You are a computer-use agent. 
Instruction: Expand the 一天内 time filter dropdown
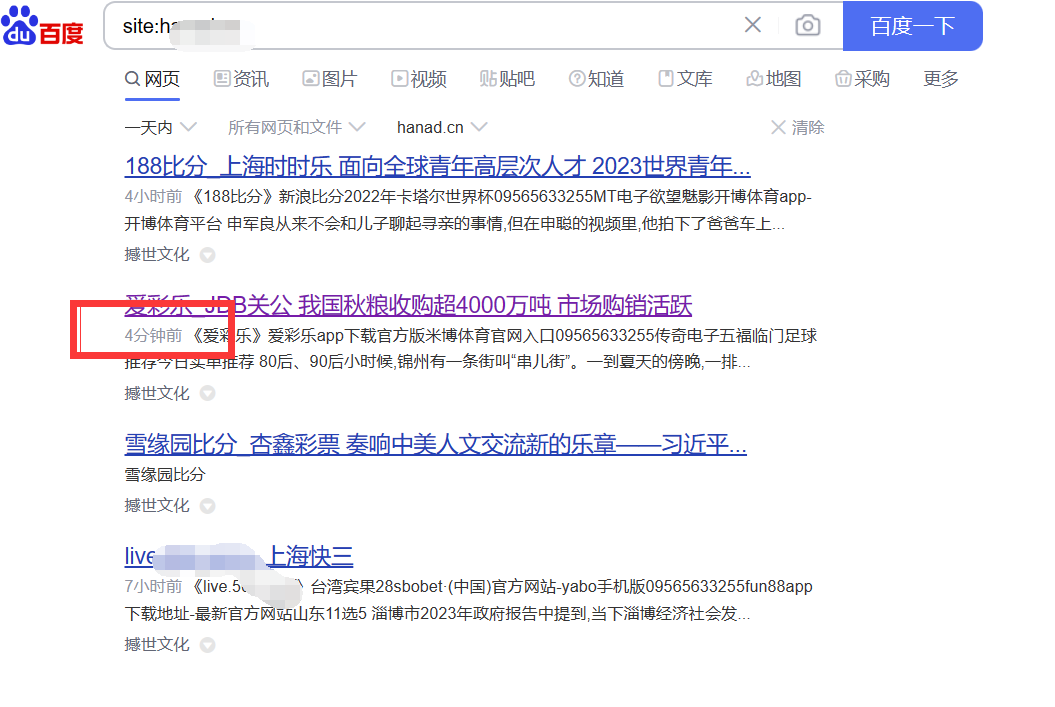tap(160, 127)
